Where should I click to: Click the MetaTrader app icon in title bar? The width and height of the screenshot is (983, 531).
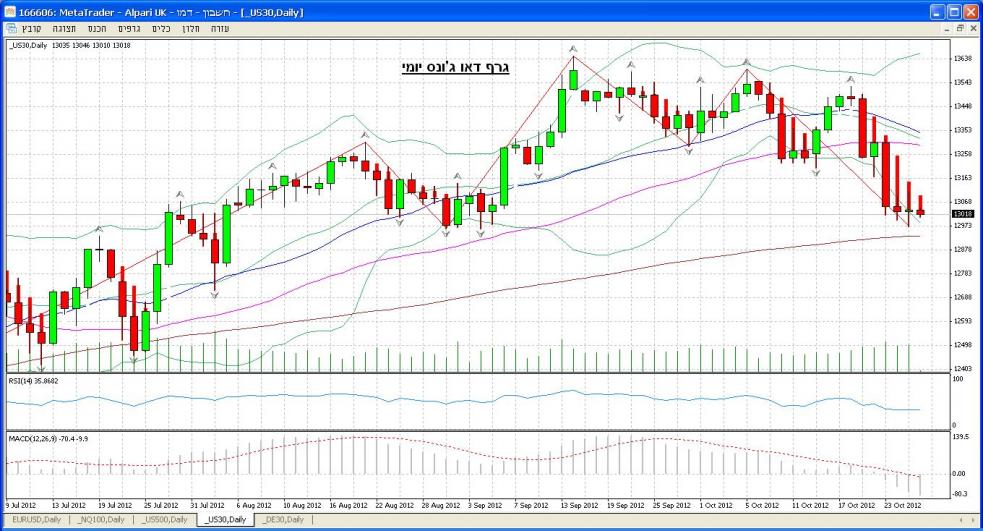(12, 11)
